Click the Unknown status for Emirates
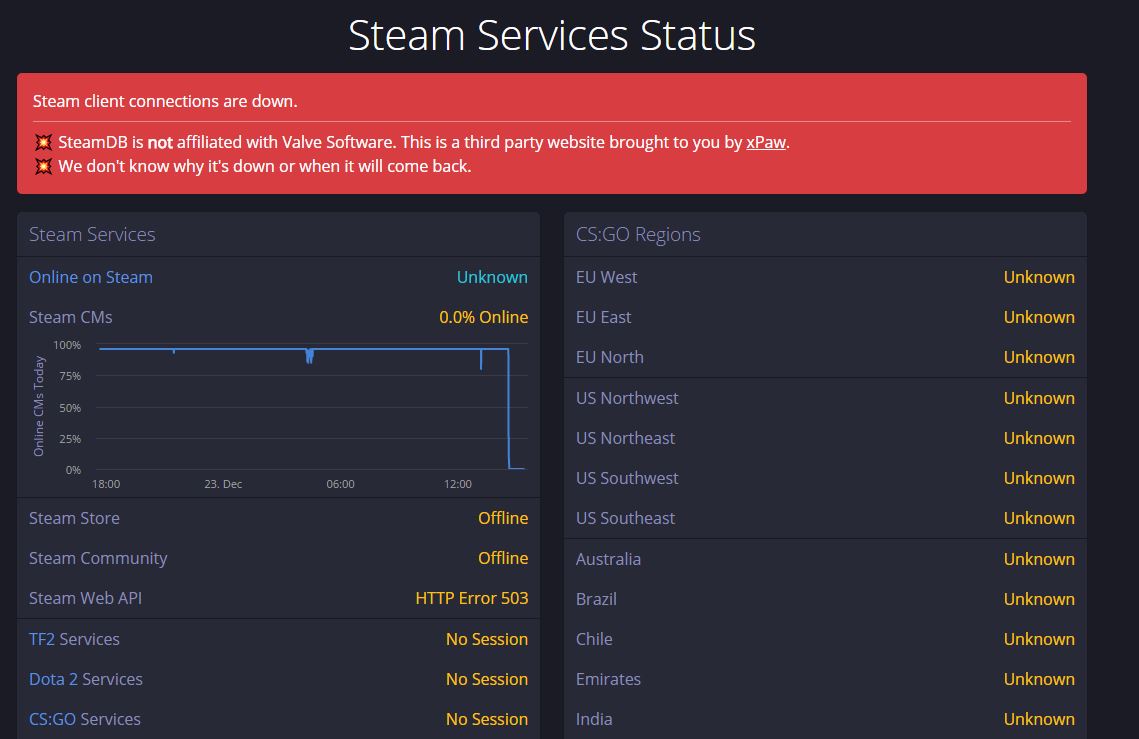Screen dimensions: 1139x739 1039,679
